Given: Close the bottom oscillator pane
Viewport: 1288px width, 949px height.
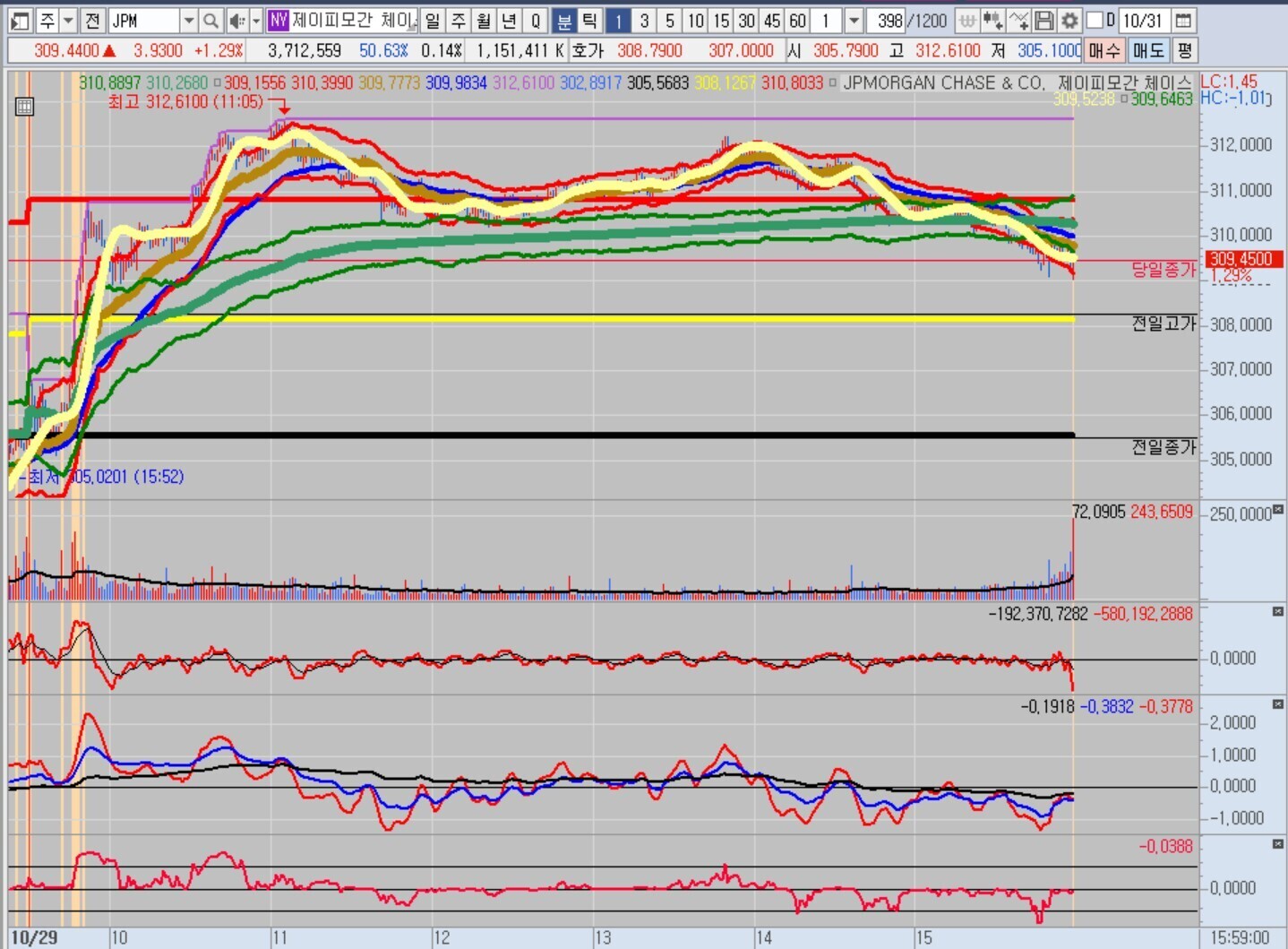Looking at the screenshot, I should pos(1278,844).
